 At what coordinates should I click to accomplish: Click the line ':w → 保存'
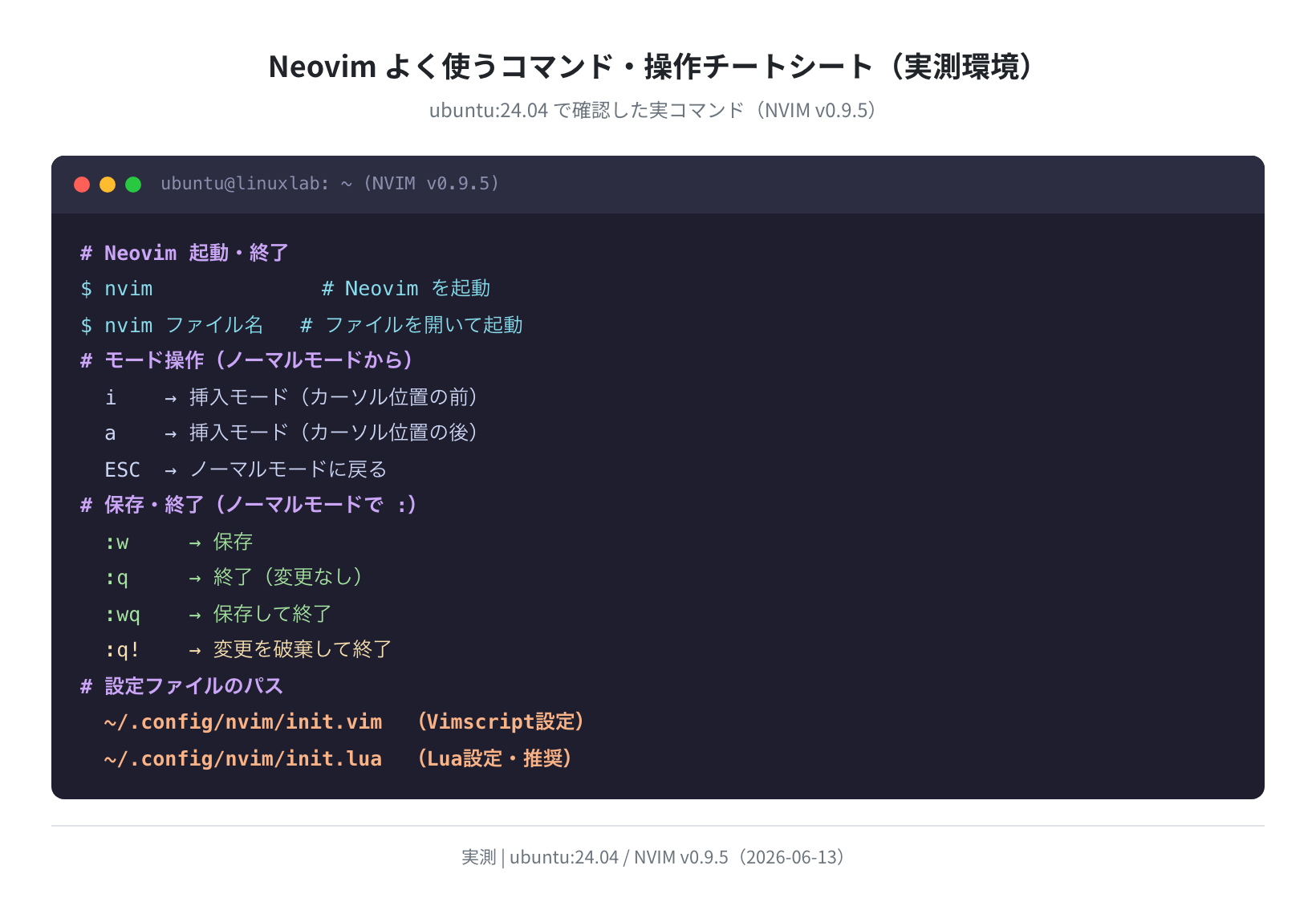(x=179, y=542)
